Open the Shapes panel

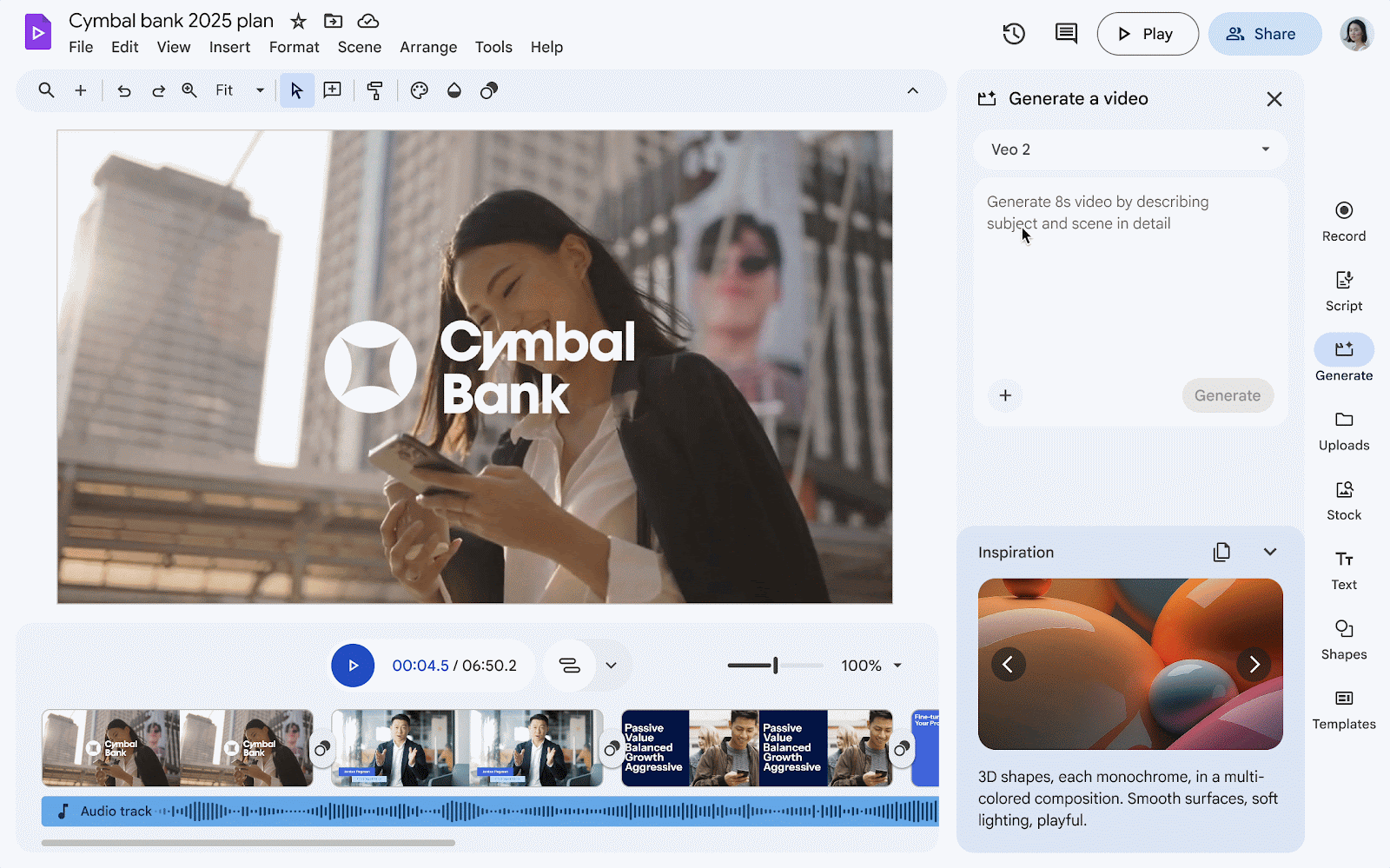pos(1343,639)
